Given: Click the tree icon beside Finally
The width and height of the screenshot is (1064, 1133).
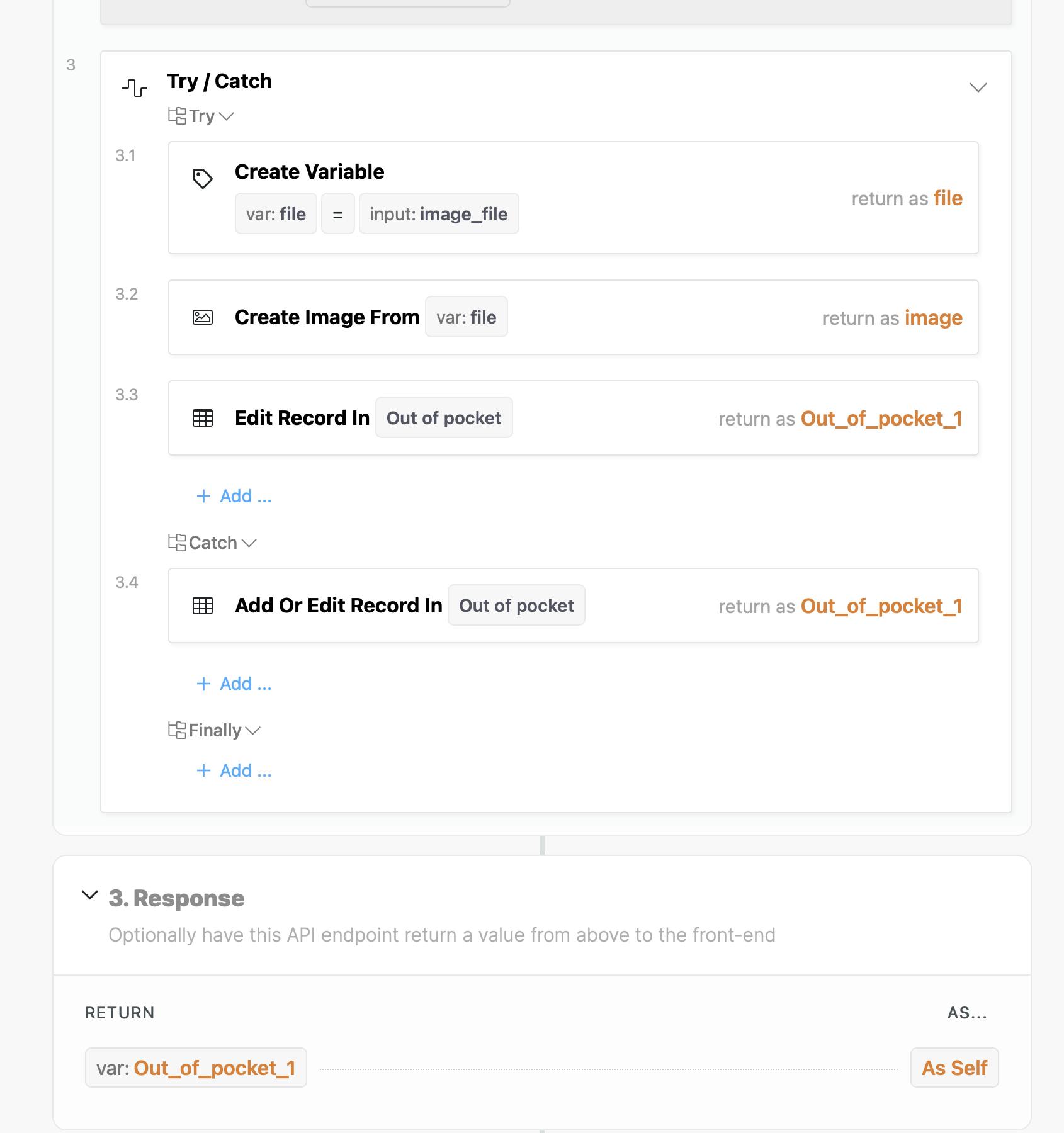Looking at the screenshot, I should 177,730.
